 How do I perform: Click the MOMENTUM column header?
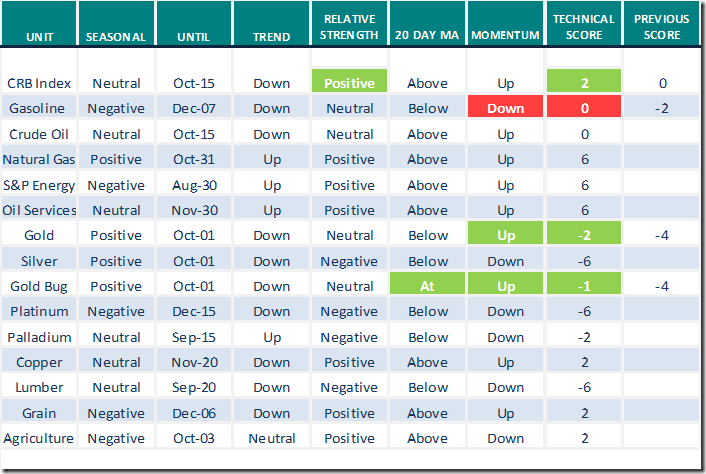506,36
